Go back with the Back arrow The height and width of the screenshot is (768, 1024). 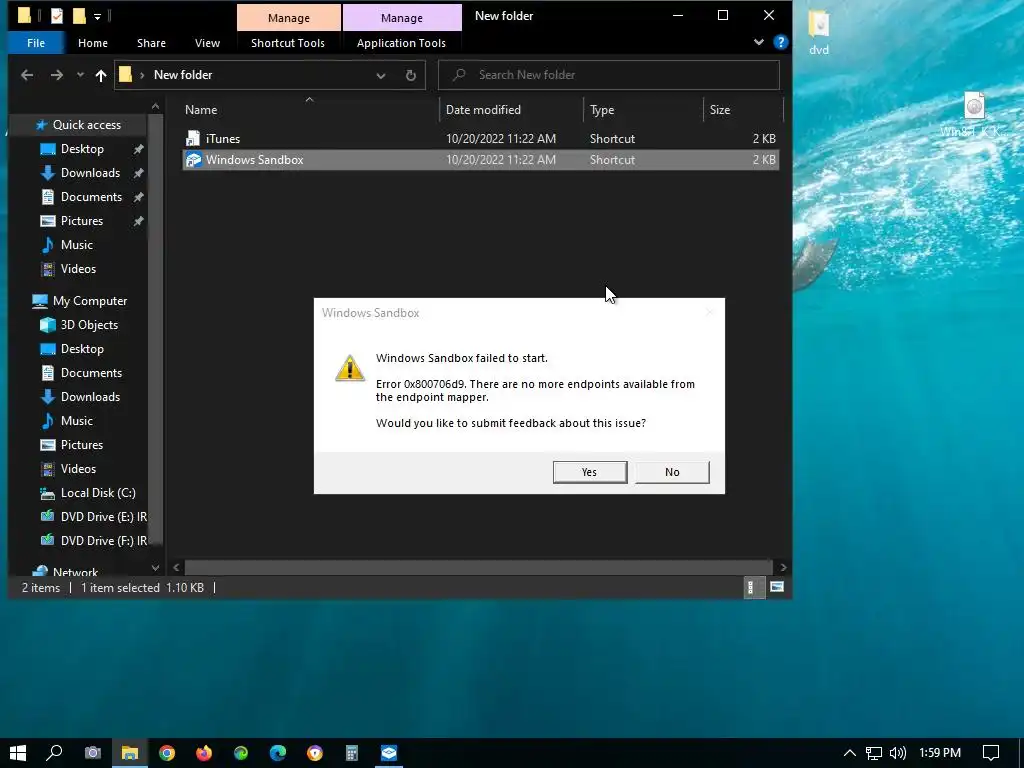tap(27, 75)
